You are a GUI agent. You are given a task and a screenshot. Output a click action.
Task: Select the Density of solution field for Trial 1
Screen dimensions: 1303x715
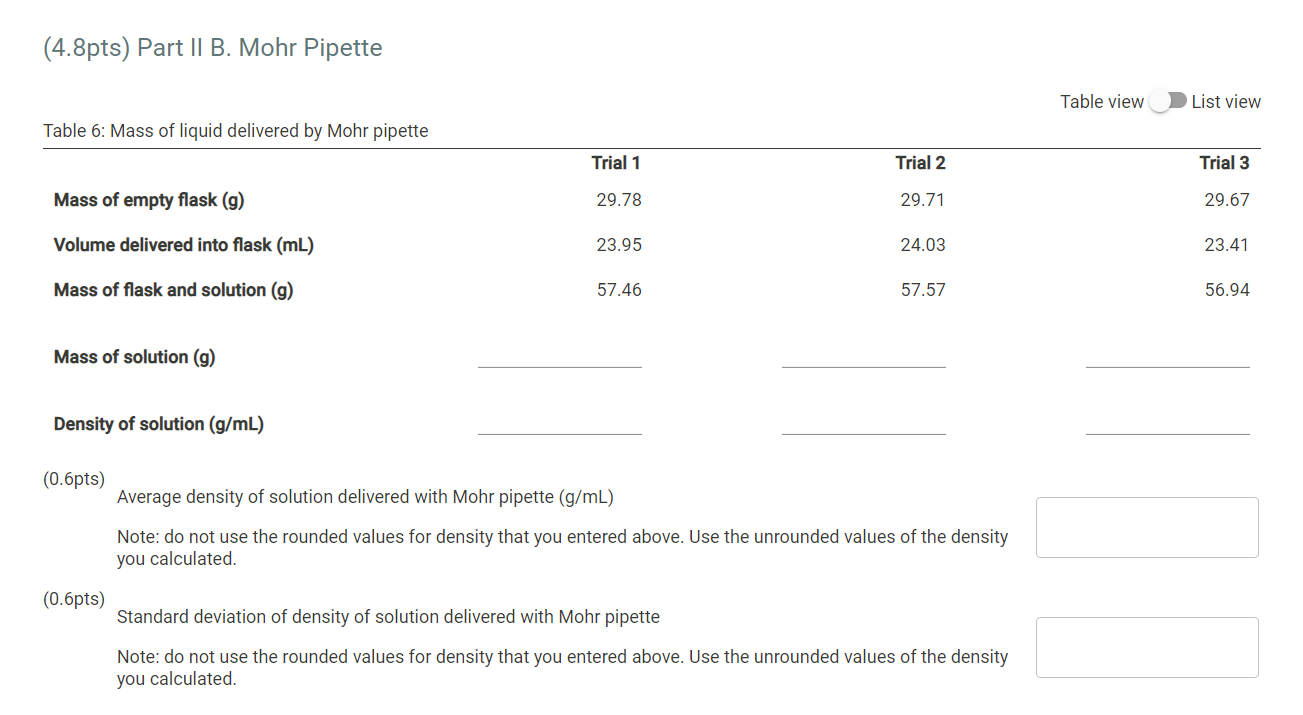point(559,430)
